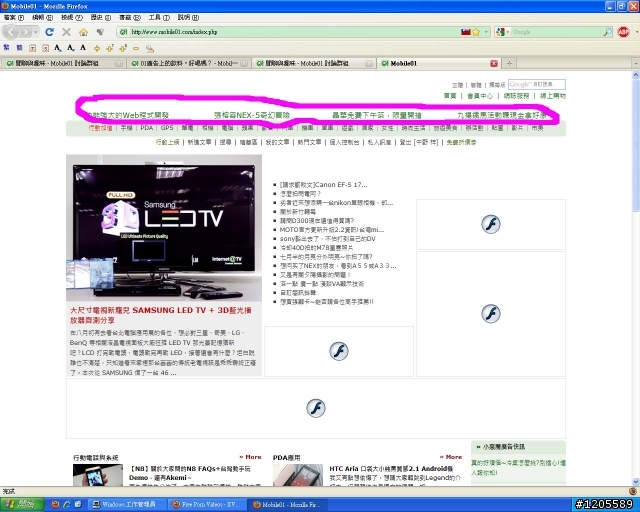This screenshot has height=512, width=640.
Task: Activate the wide Flash banner placeholder
Action: [316, 408]
